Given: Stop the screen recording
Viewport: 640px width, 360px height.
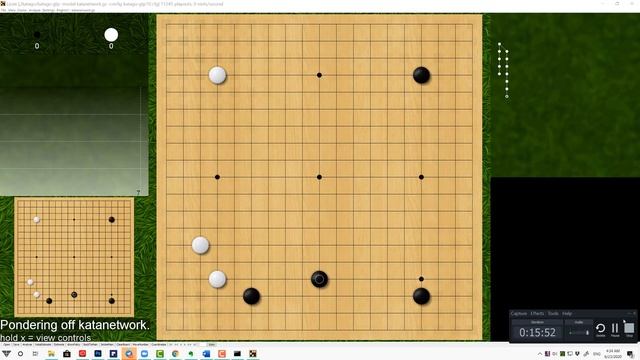Looking at the screenshot, I should click(x=629, y=329).
